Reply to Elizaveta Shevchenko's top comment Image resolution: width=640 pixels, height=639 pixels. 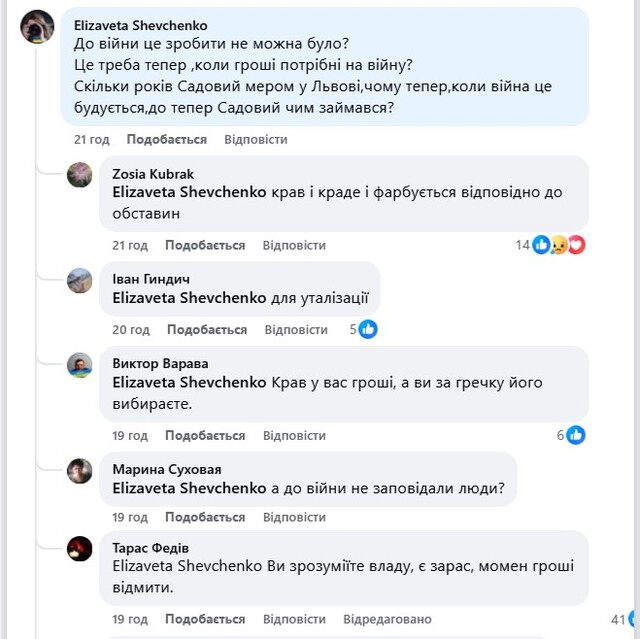256,139
